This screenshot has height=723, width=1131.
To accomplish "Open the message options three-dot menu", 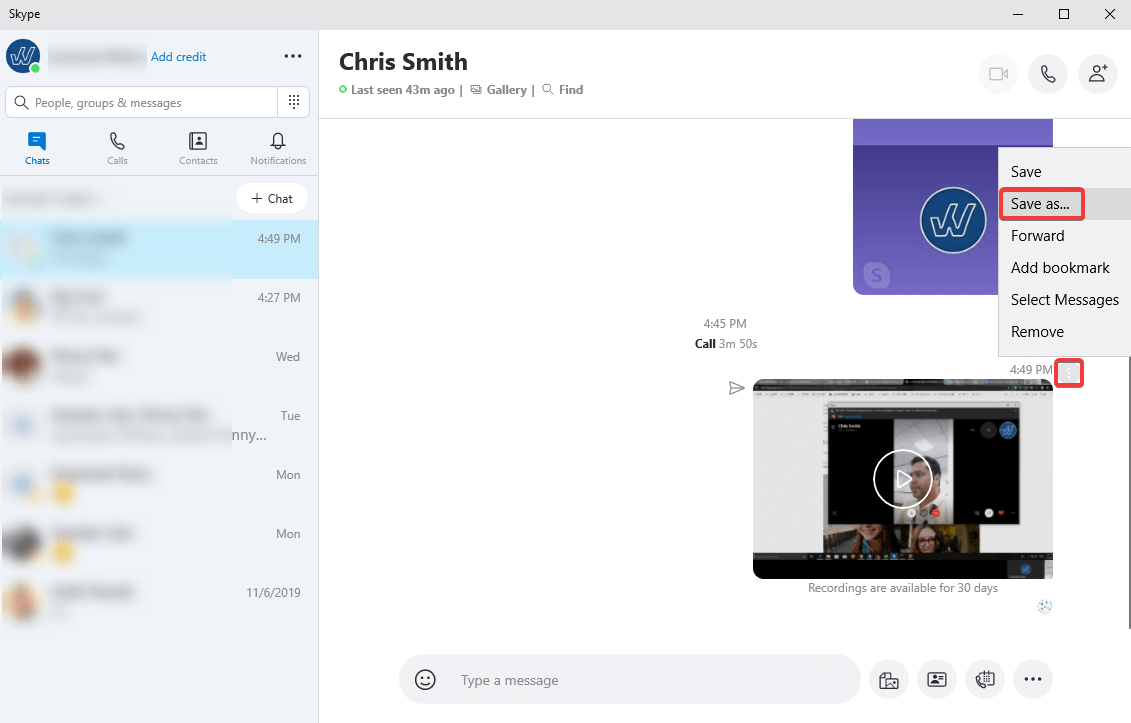I will 1069,373.
